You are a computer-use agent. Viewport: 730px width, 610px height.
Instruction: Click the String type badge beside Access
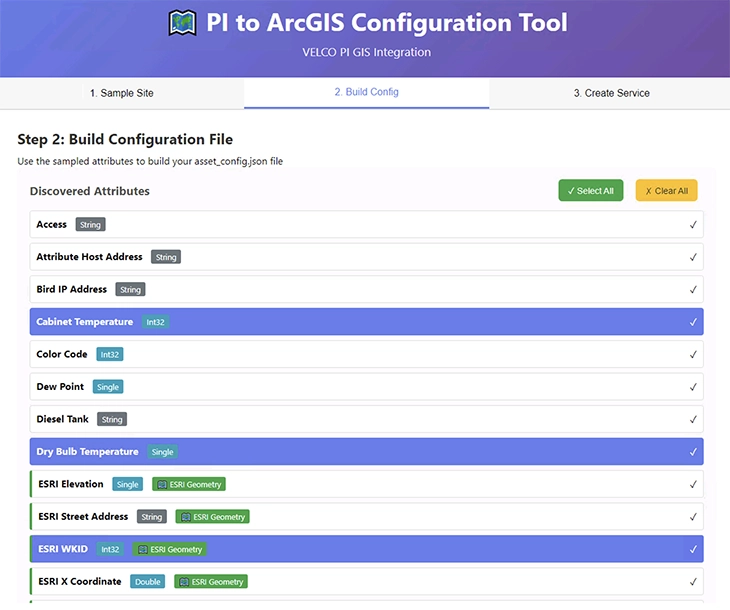coord(90,224)
